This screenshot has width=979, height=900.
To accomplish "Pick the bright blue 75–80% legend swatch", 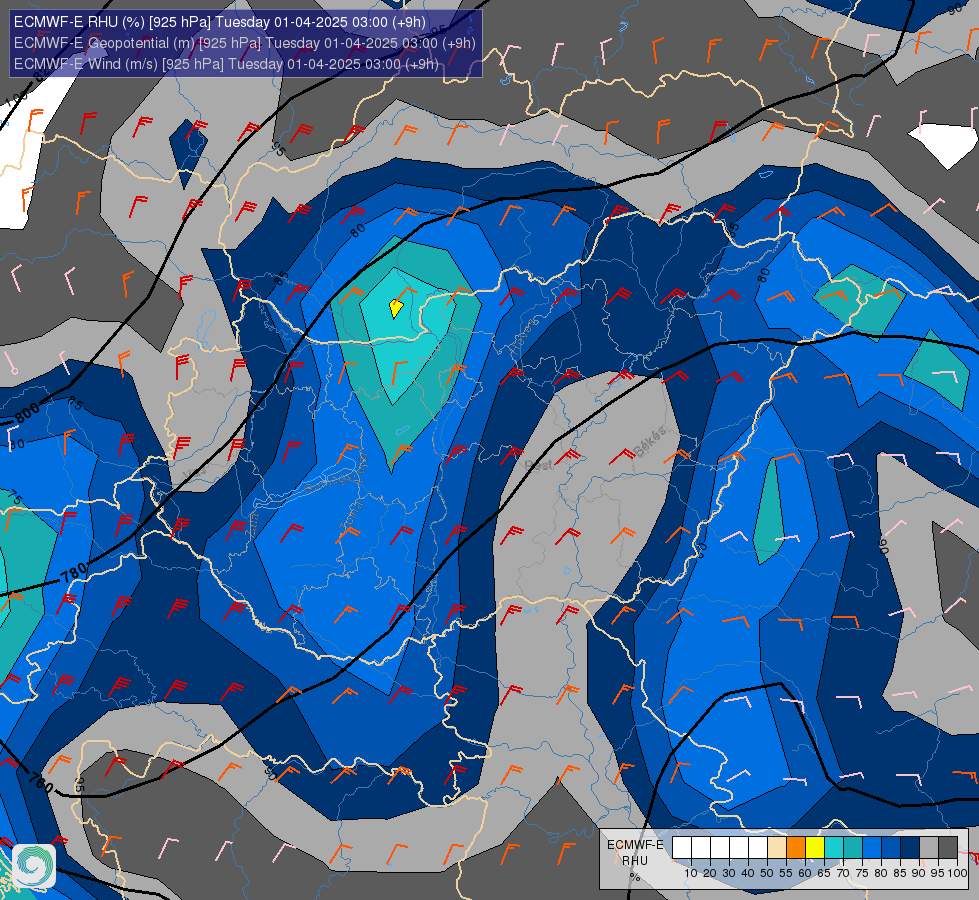I will pos(872,848).
